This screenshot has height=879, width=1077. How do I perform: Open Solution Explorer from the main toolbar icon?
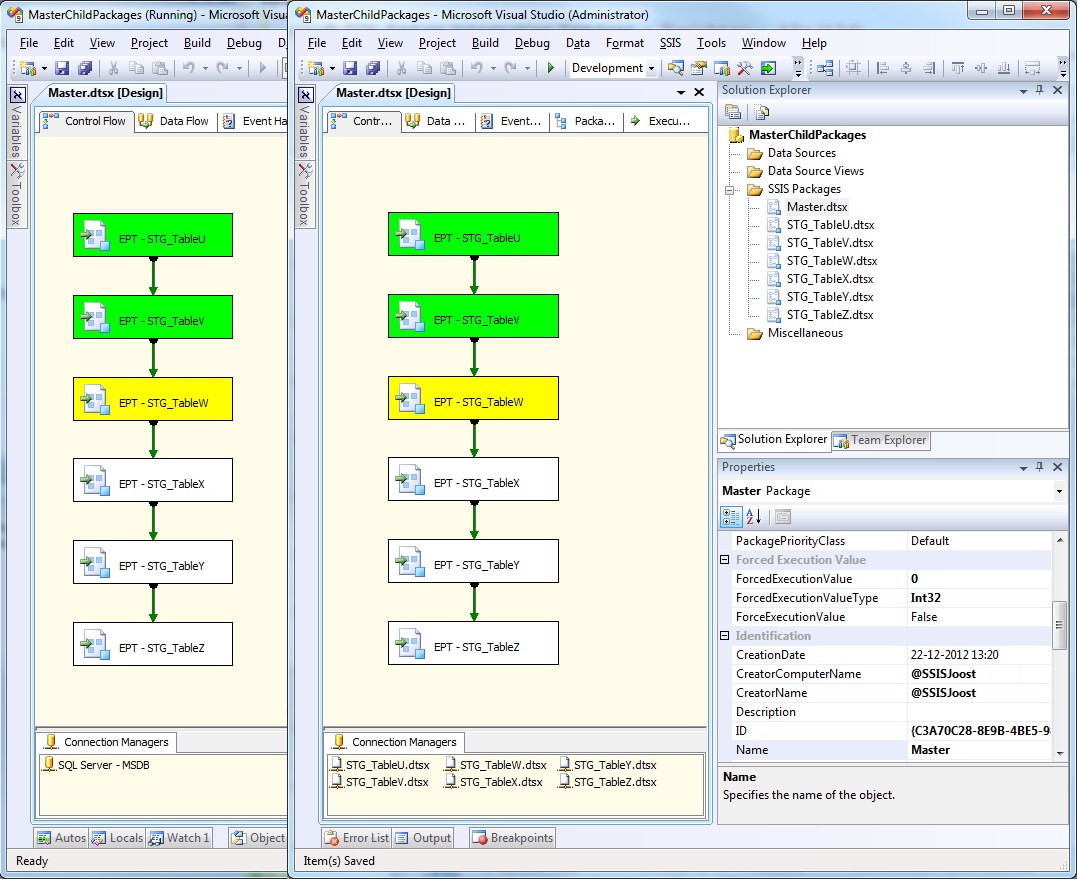(676, 68)
